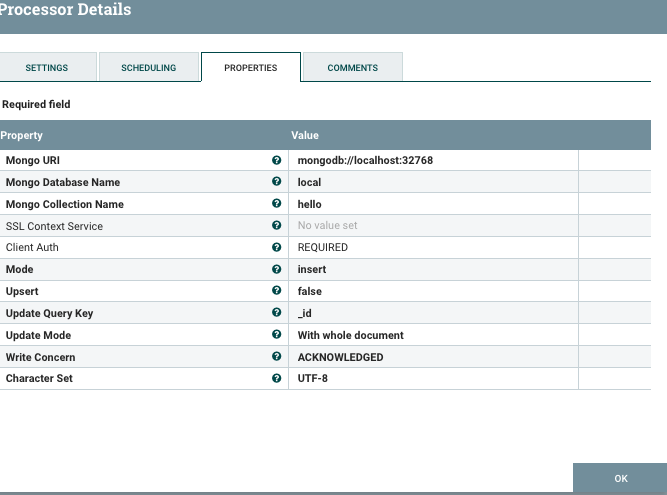Click help icon for Mongo Collection Name
The width and height of the screenshot is (667, 495).
pyautogui.click(x=276, y=204)
